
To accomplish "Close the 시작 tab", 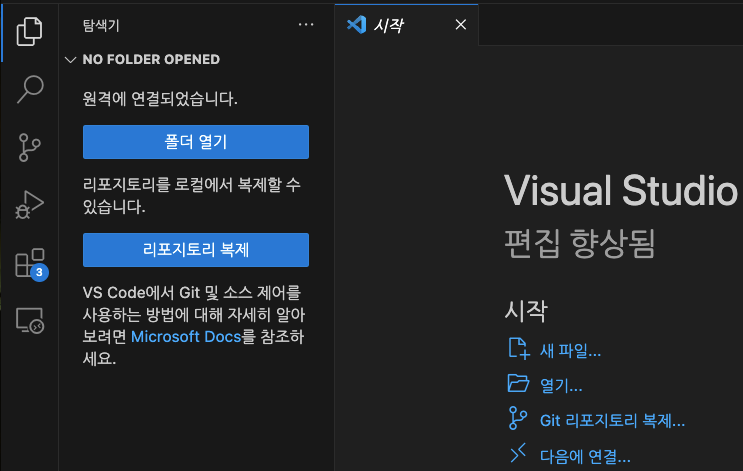I will (x=461, y=25).
